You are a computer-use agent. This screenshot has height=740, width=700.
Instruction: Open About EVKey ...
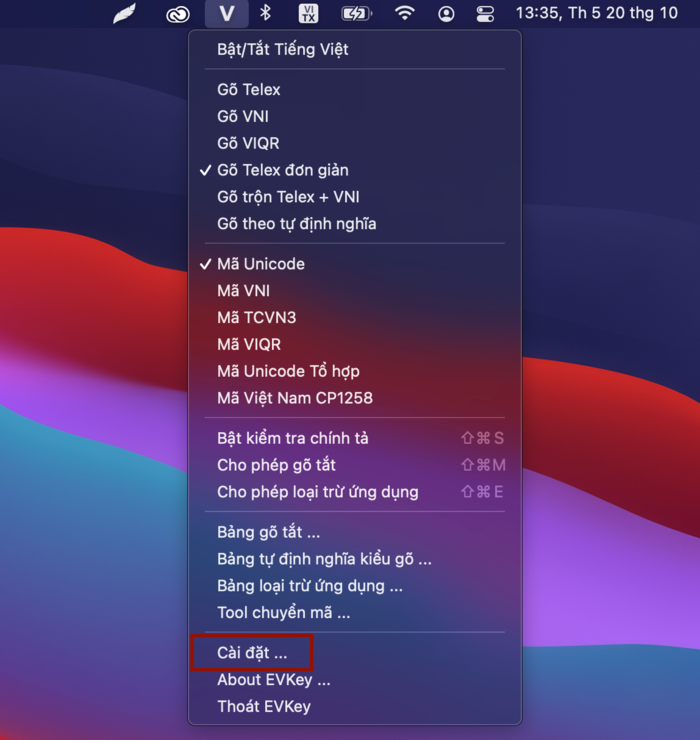pos(355,680)
